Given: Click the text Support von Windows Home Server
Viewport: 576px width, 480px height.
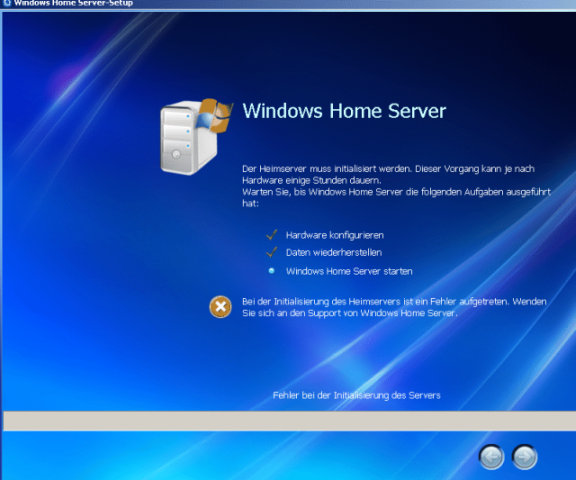Looking at the screenshot, I should coord(382,313).
